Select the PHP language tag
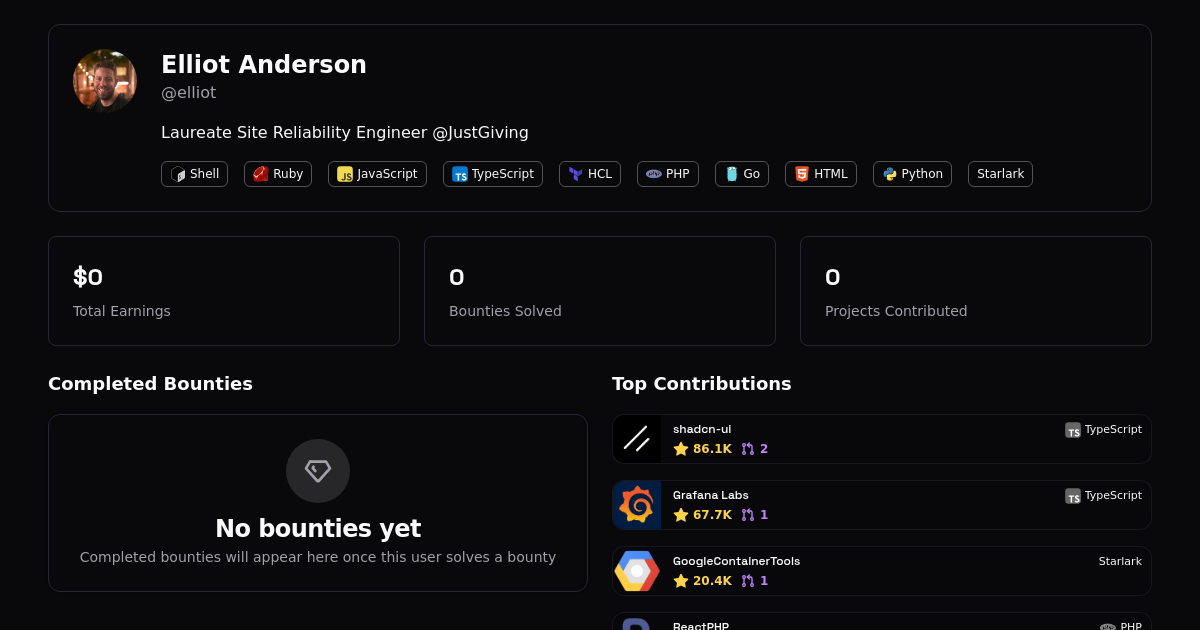Viewport: 1200px width, 630px height. coord(668,174)
